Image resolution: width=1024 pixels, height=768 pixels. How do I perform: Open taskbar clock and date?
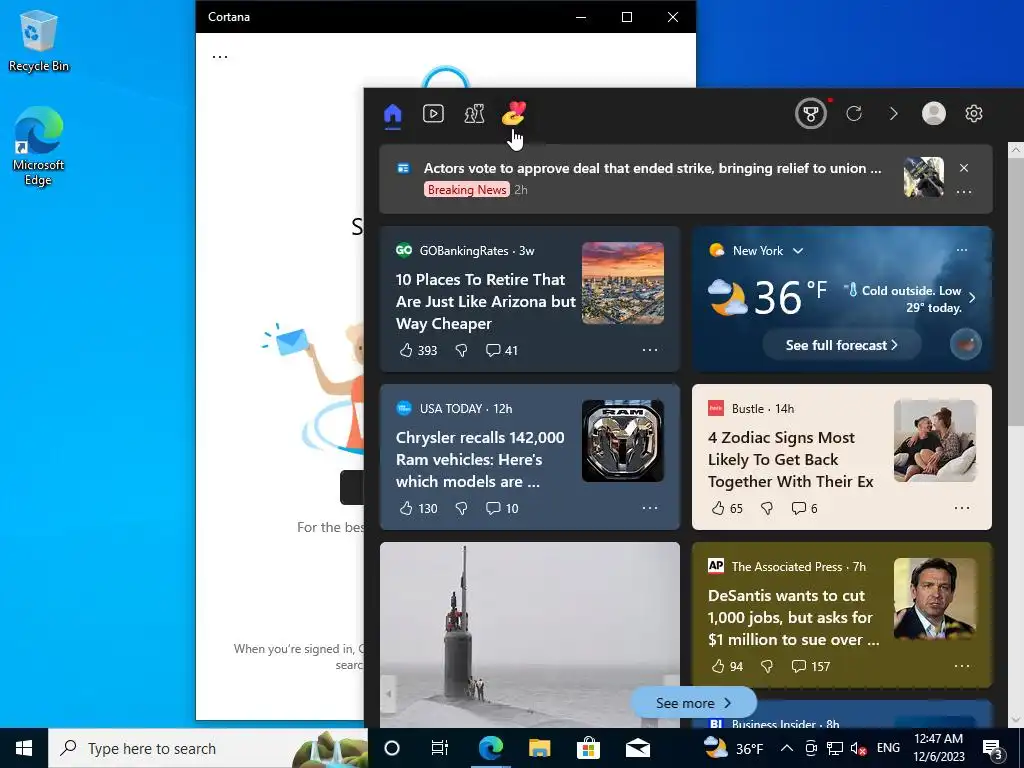point(939,748)
